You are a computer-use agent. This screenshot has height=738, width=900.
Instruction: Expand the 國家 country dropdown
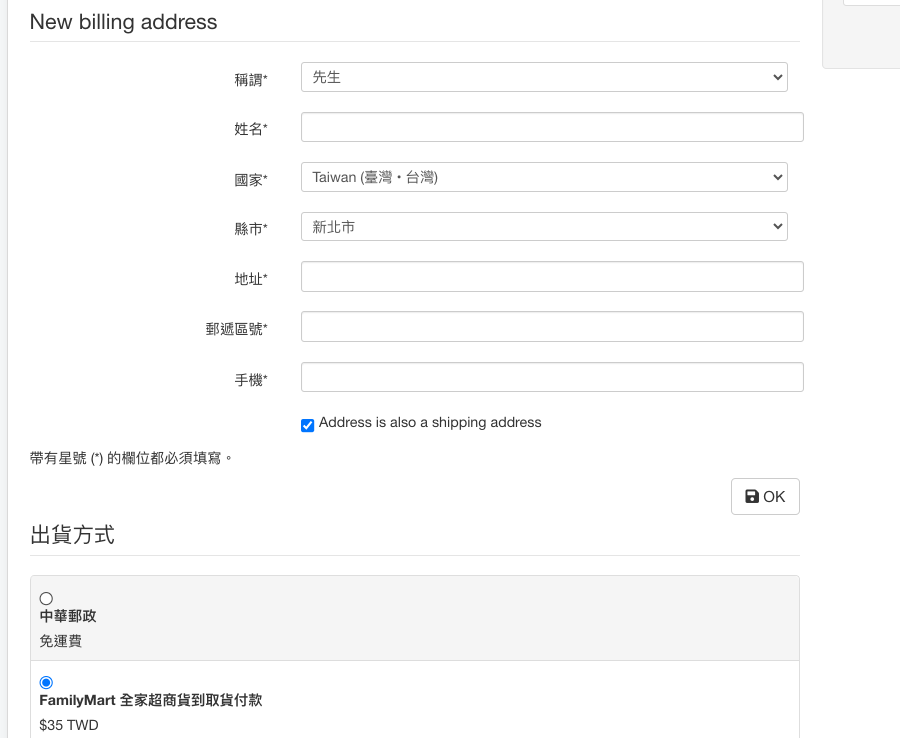tap(544, 177)
